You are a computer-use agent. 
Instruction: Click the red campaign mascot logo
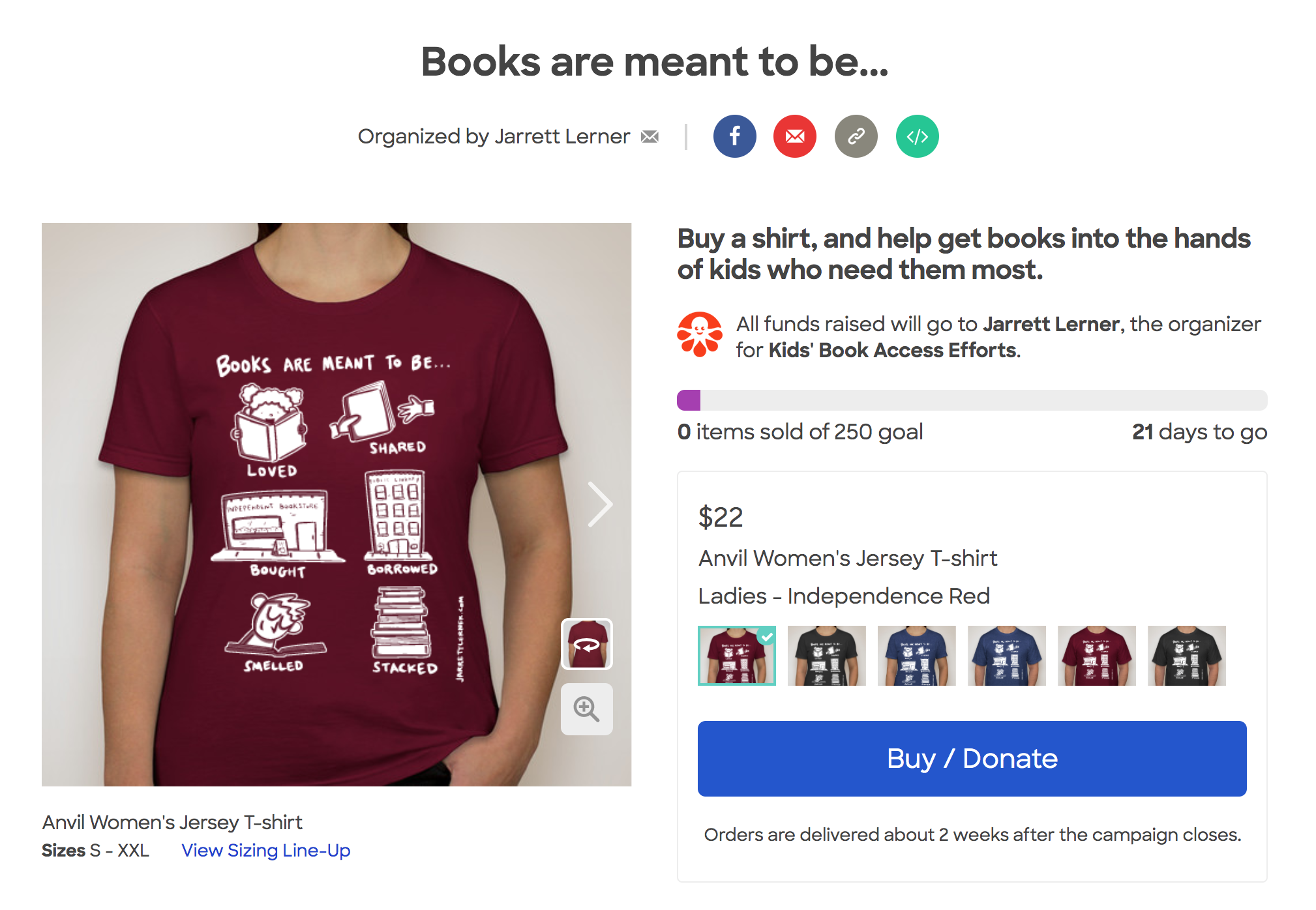pos(700,334)
